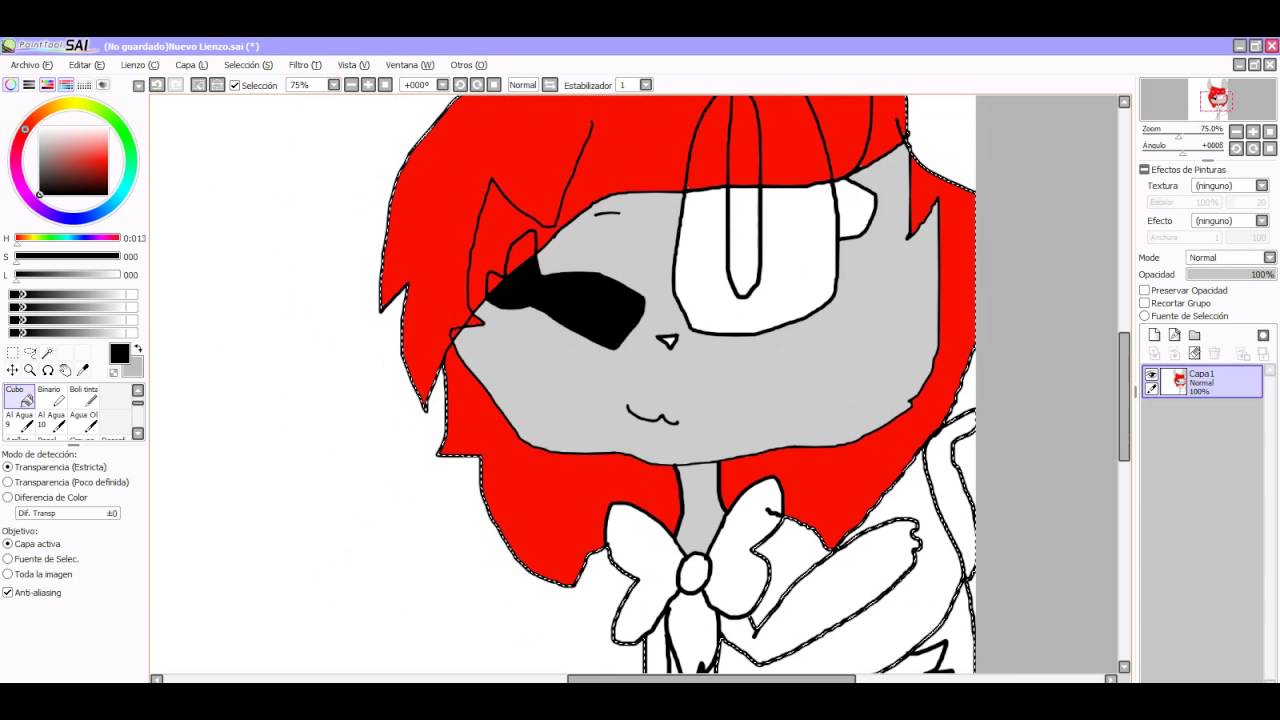Open the layer Mode dropdown
The image size is (1280, 720).
(1270, 257)
